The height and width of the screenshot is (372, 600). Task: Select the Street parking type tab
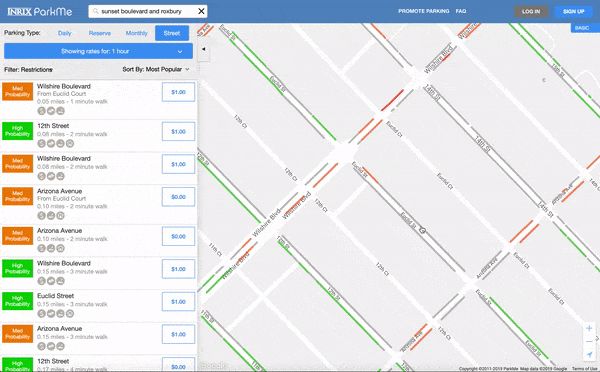(x=172, y=33)
